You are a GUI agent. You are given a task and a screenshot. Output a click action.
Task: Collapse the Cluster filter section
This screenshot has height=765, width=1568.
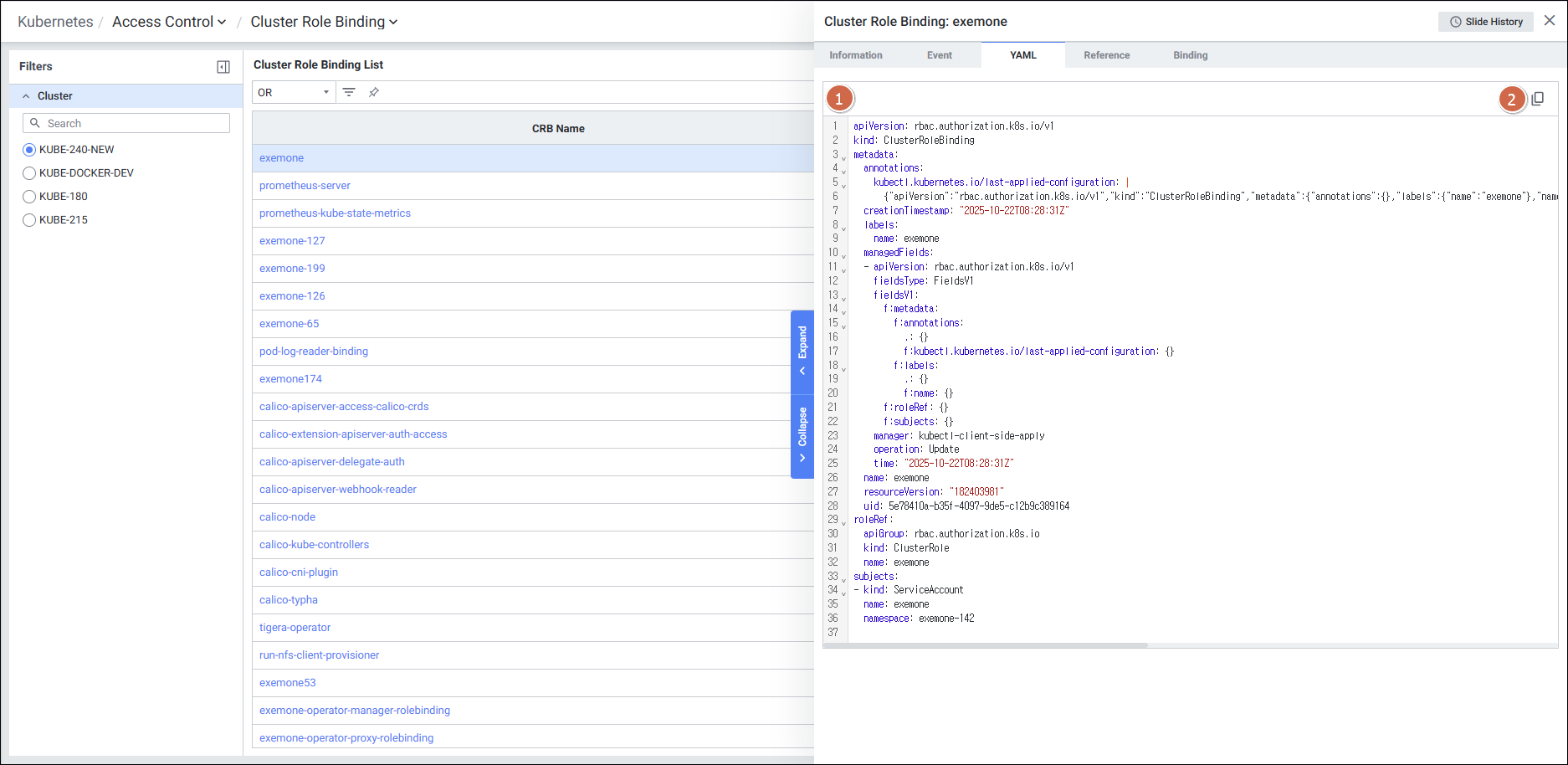pos(26,96)
